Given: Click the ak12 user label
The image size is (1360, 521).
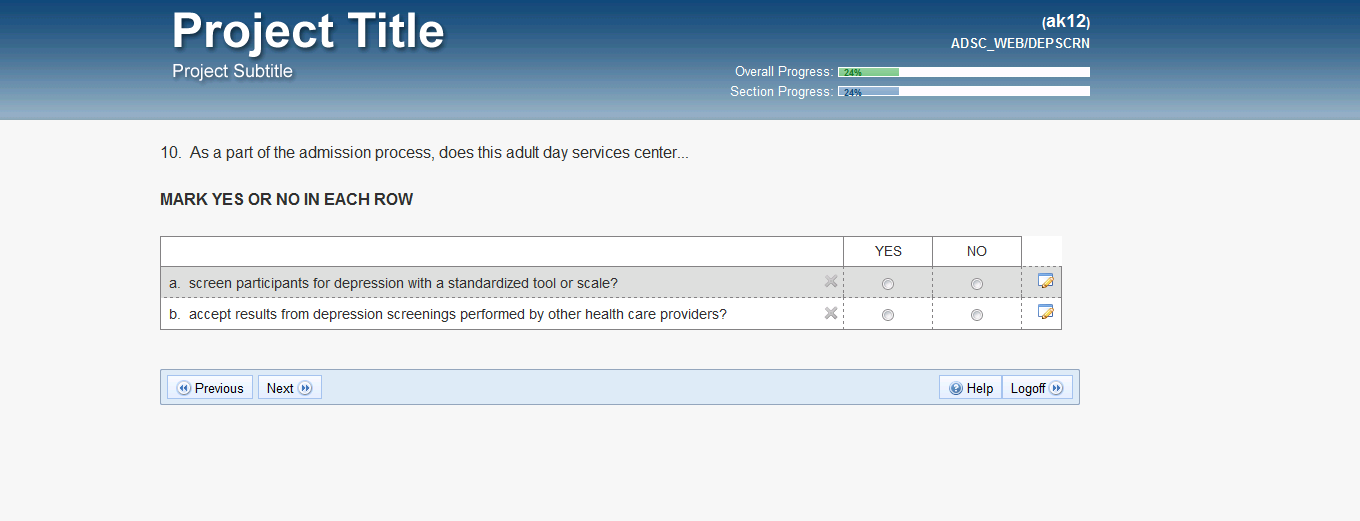Looking at the screenshot, I should pyautogui.click(x=1066, y=21).
